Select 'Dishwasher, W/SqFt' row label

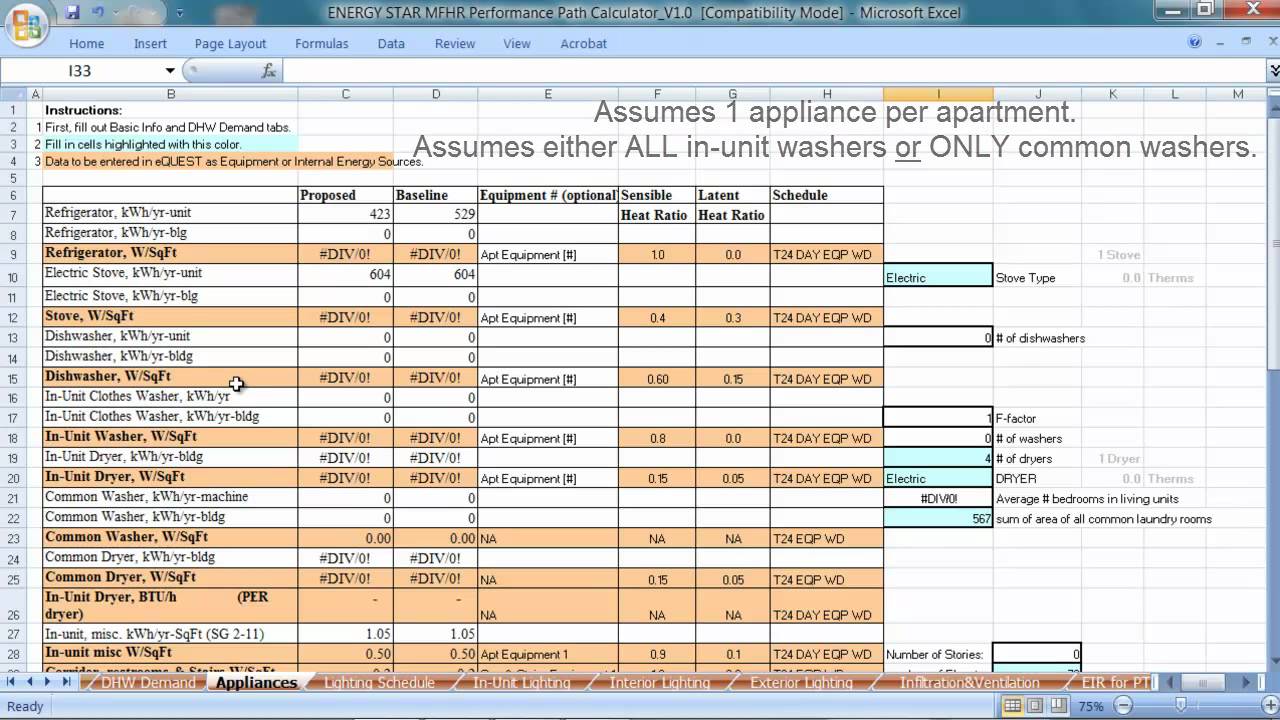click(x=170, y=377)
